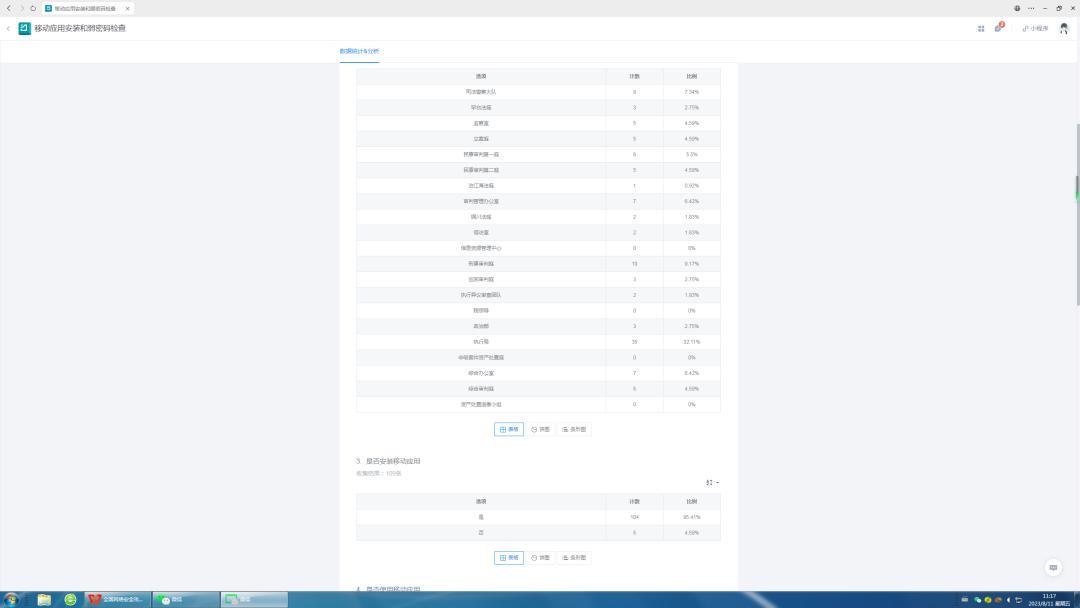Close the 移动应用安装和绑密码检查 browser tab

[127, 8]
